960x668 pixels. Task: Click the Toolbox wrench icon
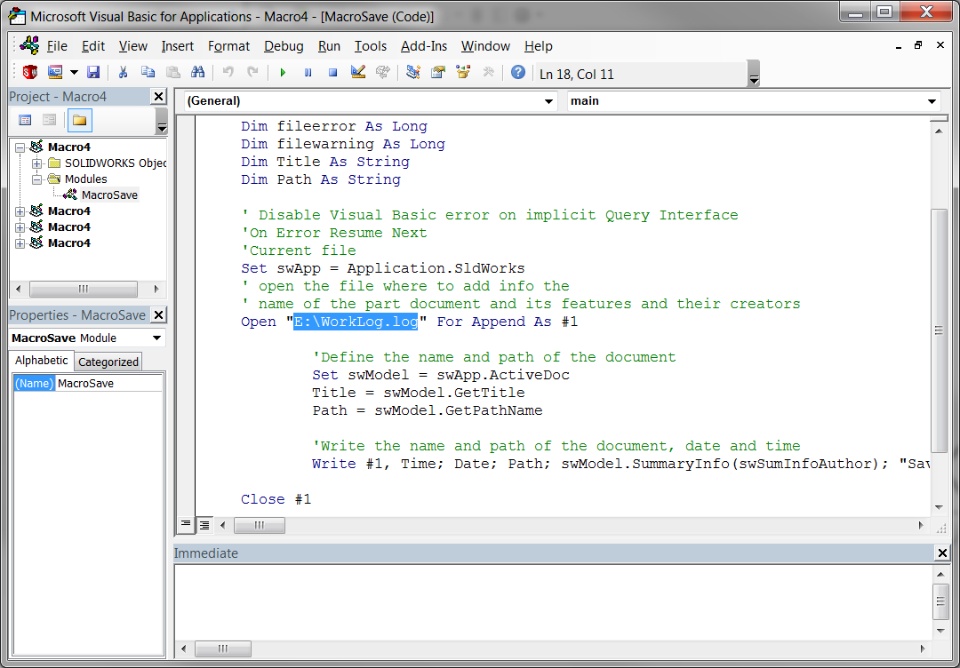coord(488,72)
